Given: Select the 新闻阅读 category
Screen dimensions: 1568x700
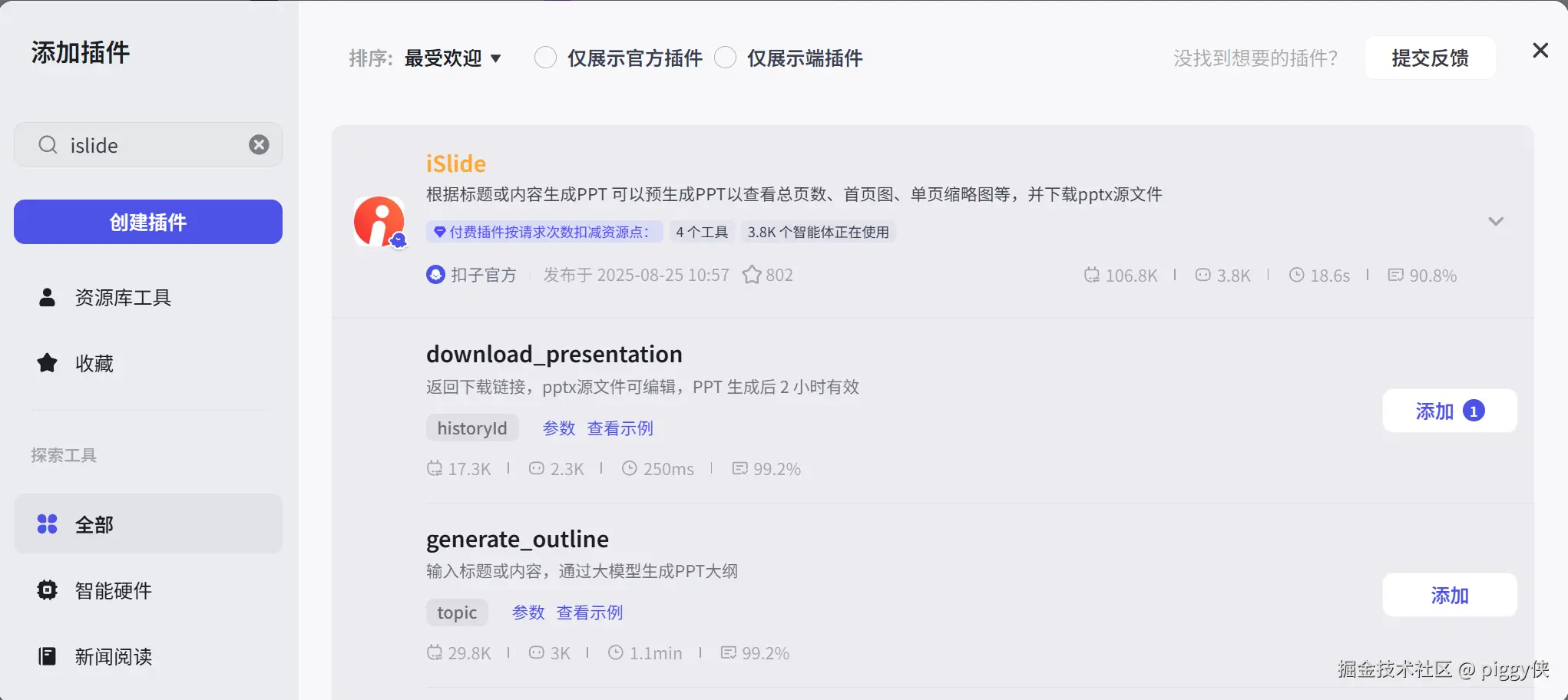Looking at the screenshot, I should pyautogui.click(x=148, y=656).
